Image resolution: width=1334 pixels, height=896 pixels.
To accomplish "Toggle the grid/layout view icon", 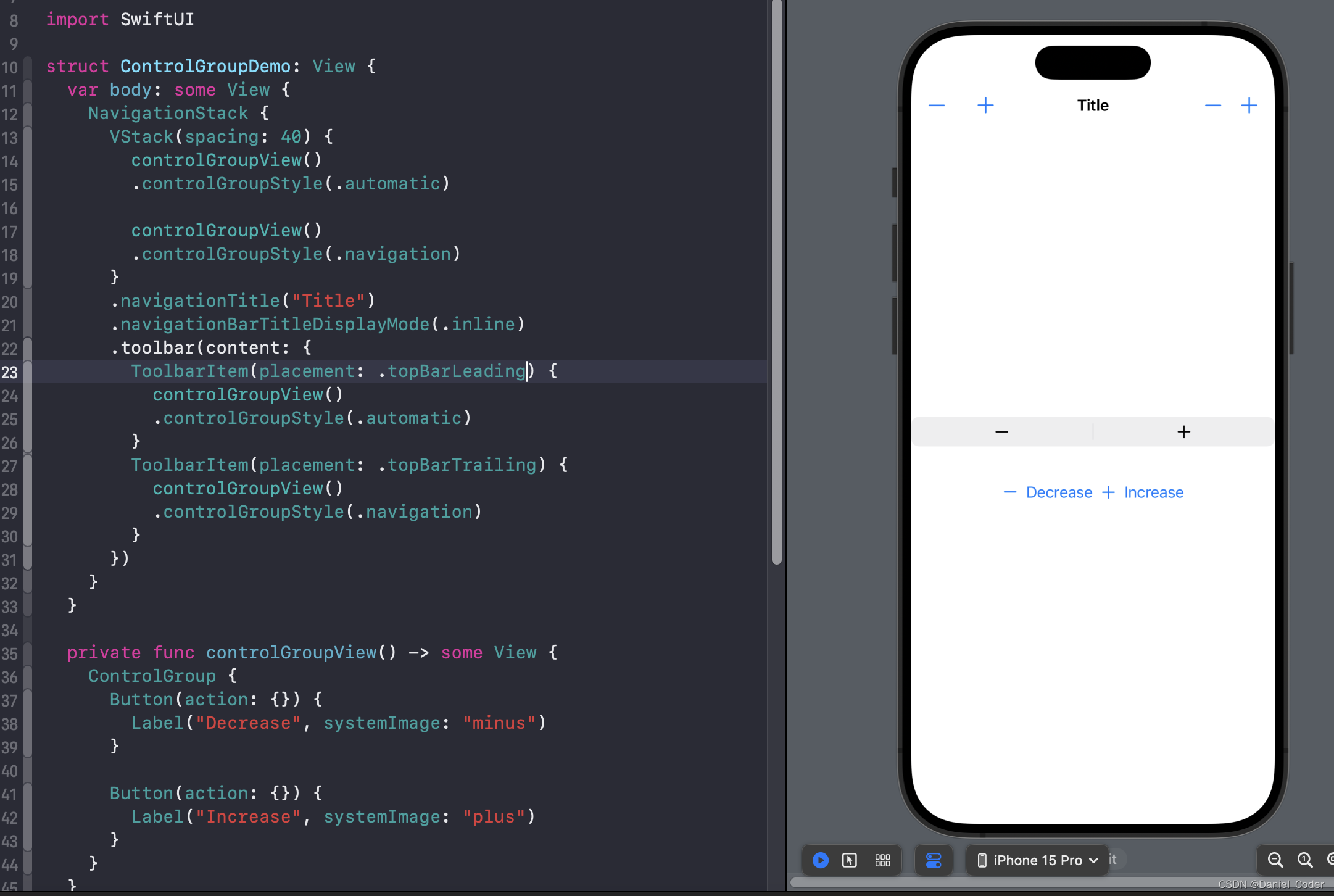I will [883, 860].
